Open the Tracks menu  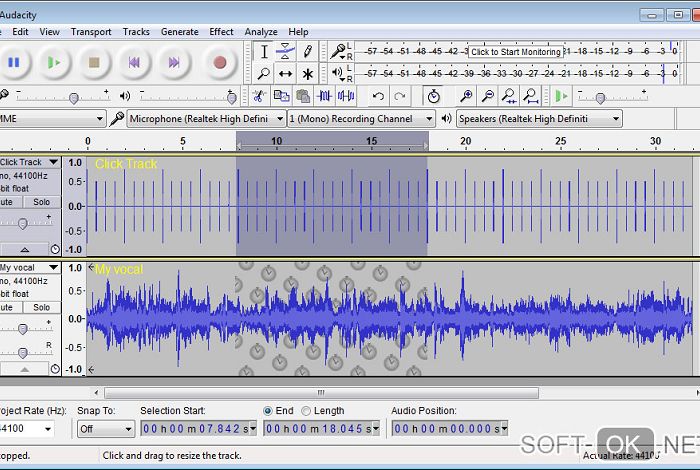(x=136, y=32)
